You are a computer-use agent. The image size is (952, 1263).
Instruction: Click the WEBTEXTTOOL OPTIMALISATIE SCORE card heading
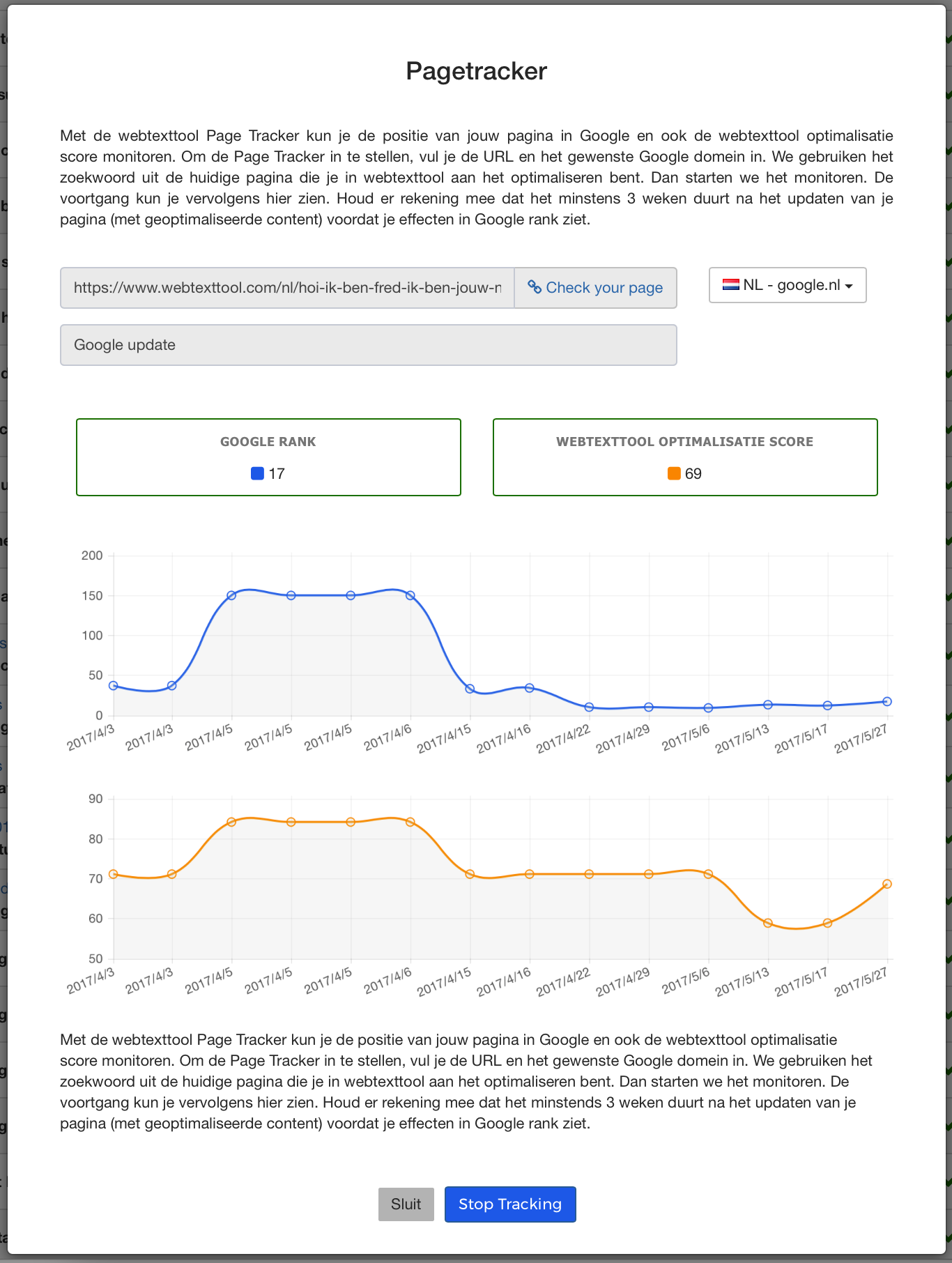(685, 442)
